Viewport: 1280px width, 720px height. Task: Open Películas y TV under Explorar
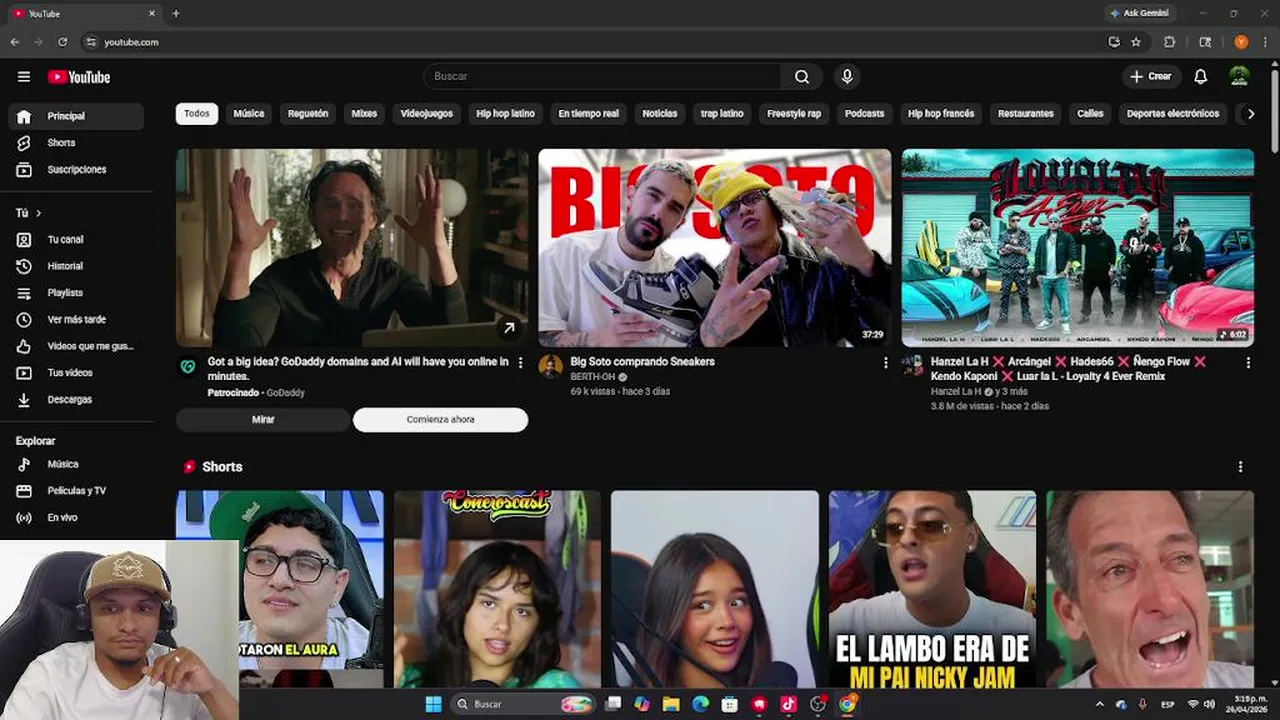(77, 491)
